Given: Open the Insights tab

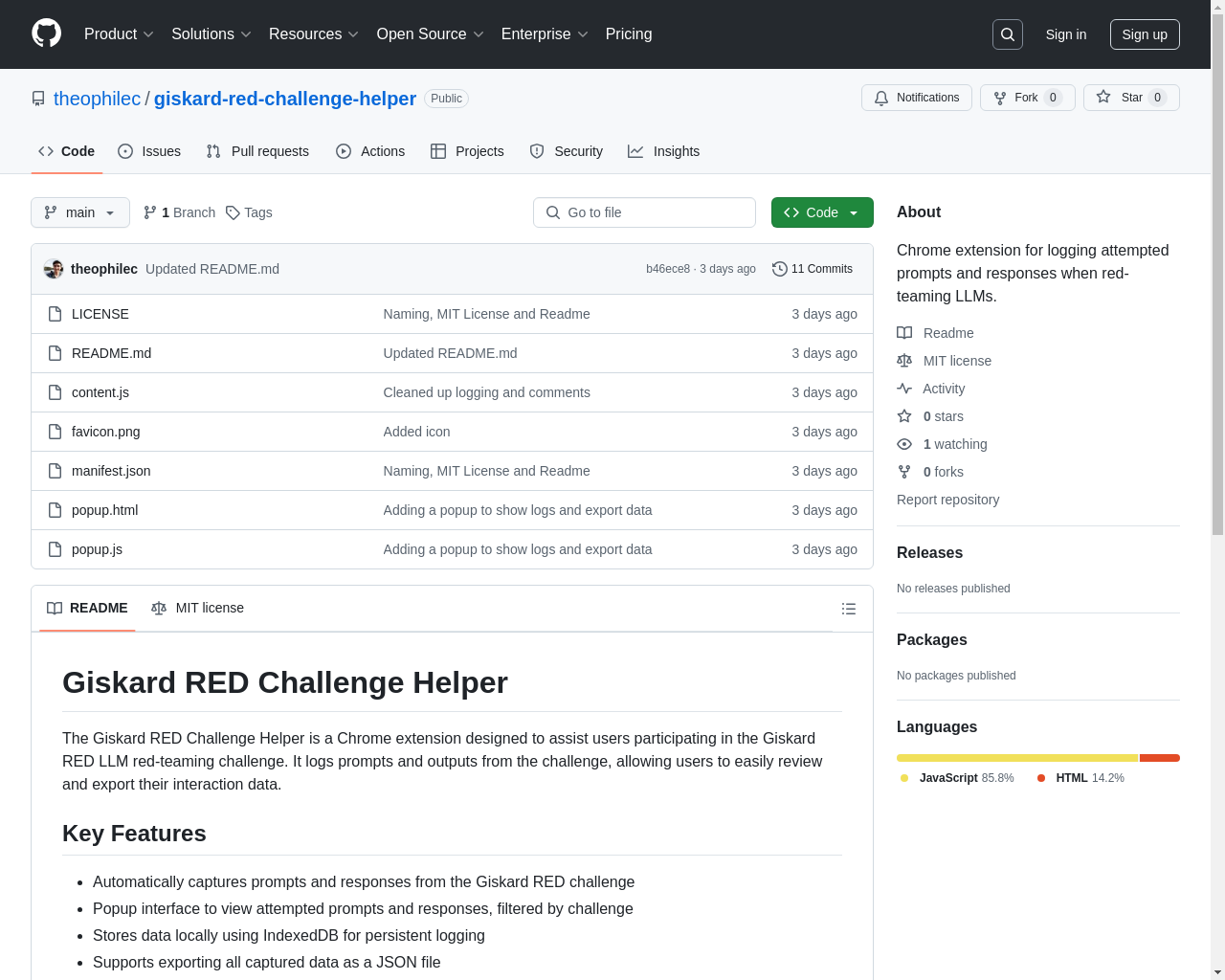Looking at the screenshot, I should coord(663,151).
